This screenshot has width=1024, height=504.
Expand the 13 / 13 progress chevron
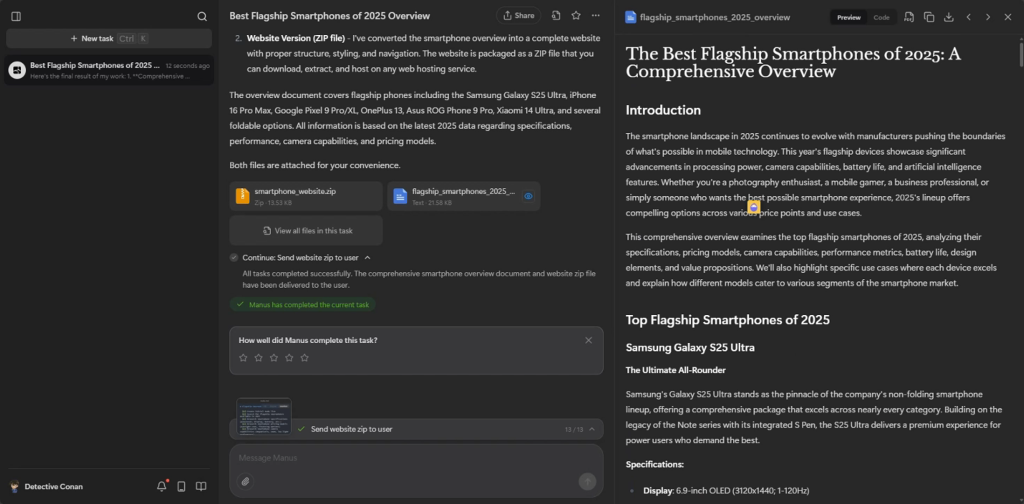coord(592,429)
